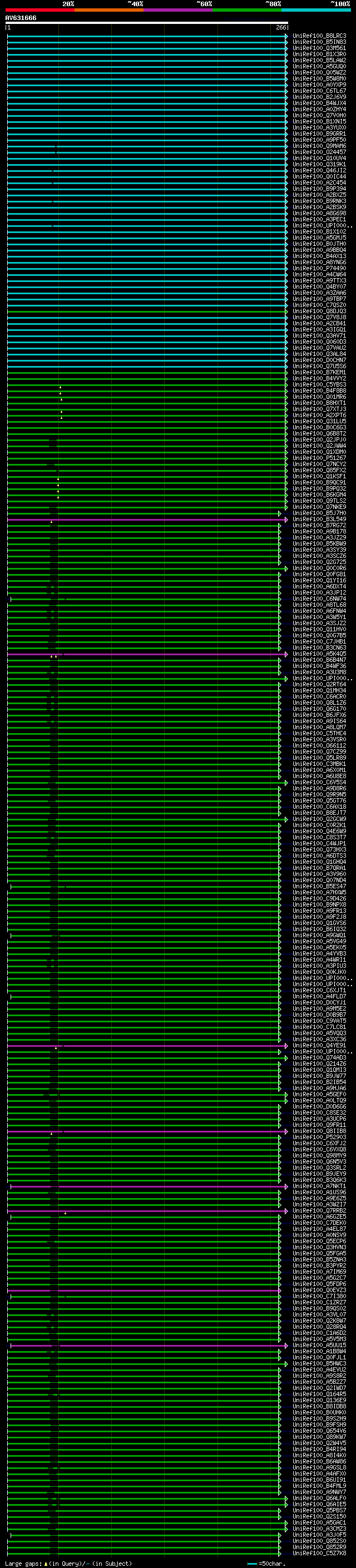
Task: Select the UniRef100_B6KGM4 hit label
Action: (x=319, y=494)
